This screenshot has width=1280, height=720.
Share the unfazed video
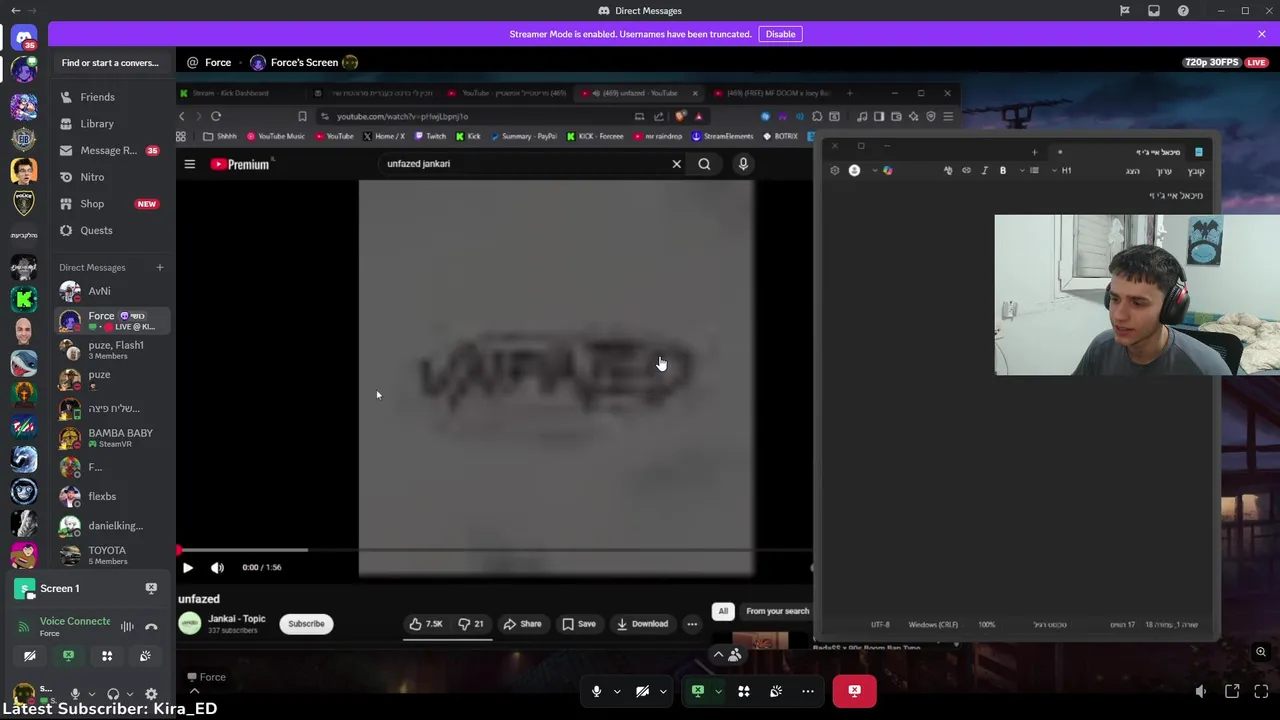pyautogui.click(x=522, y=624)
